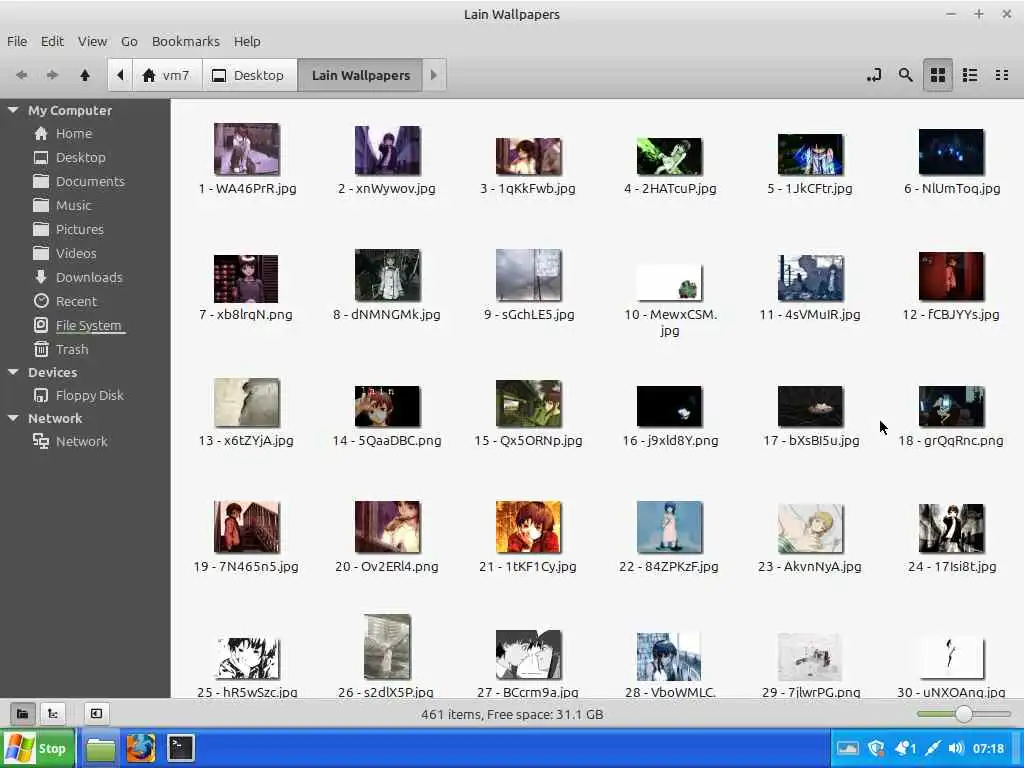Click file name 23 - AkvnNyA.jpg
The image size is (1024, 768).
click(x=810, y=567)
